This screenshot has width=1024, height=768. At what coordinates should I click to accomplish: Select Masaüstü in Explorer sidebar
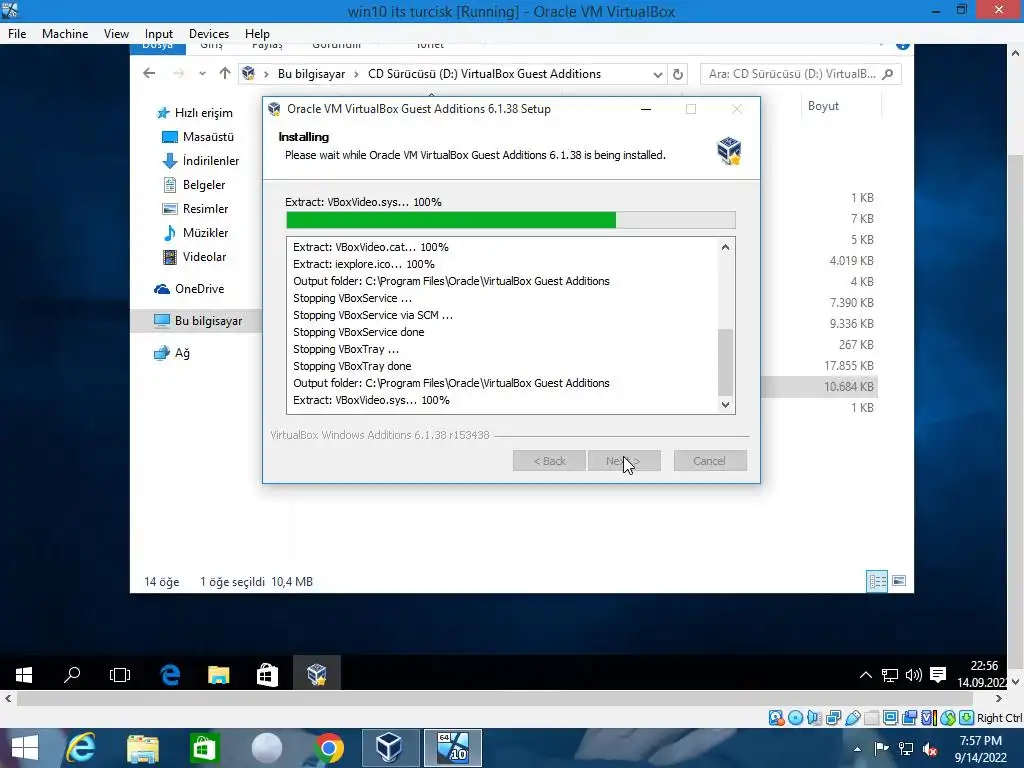[198, 137]
